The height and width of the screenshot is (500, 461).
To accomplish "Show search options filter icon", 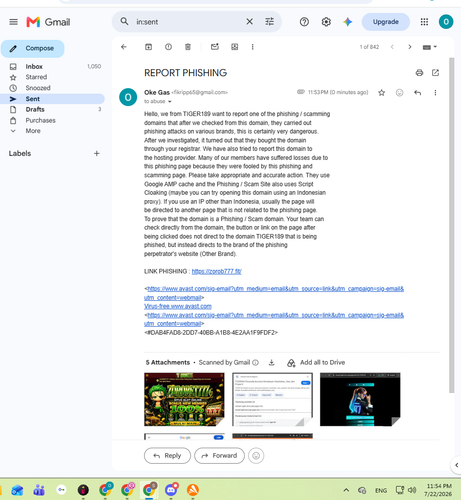I will (269, 22).
